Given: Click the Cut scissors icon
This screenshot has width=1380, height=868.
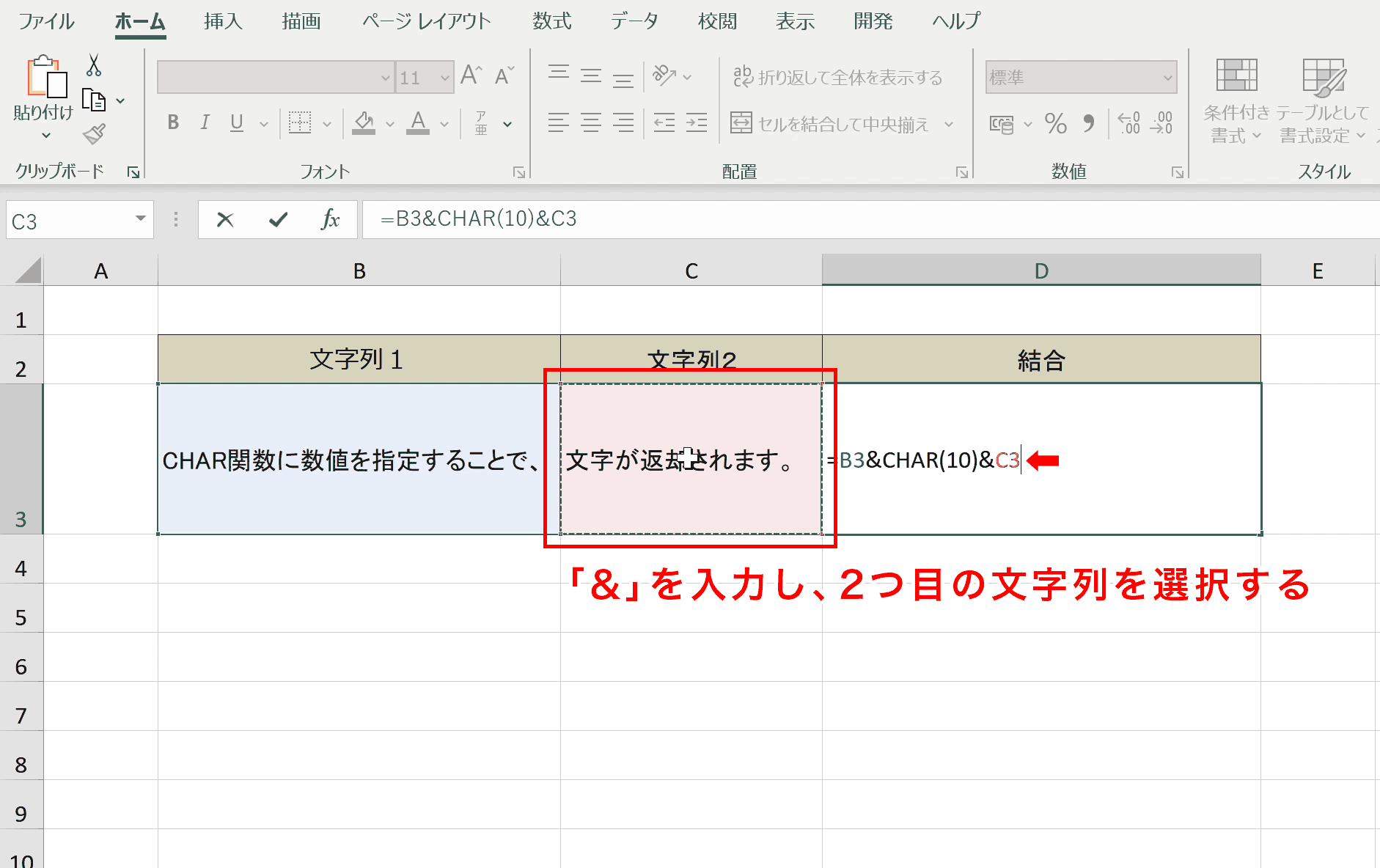Looking at the screenshot, I should (x=94, y=65).
